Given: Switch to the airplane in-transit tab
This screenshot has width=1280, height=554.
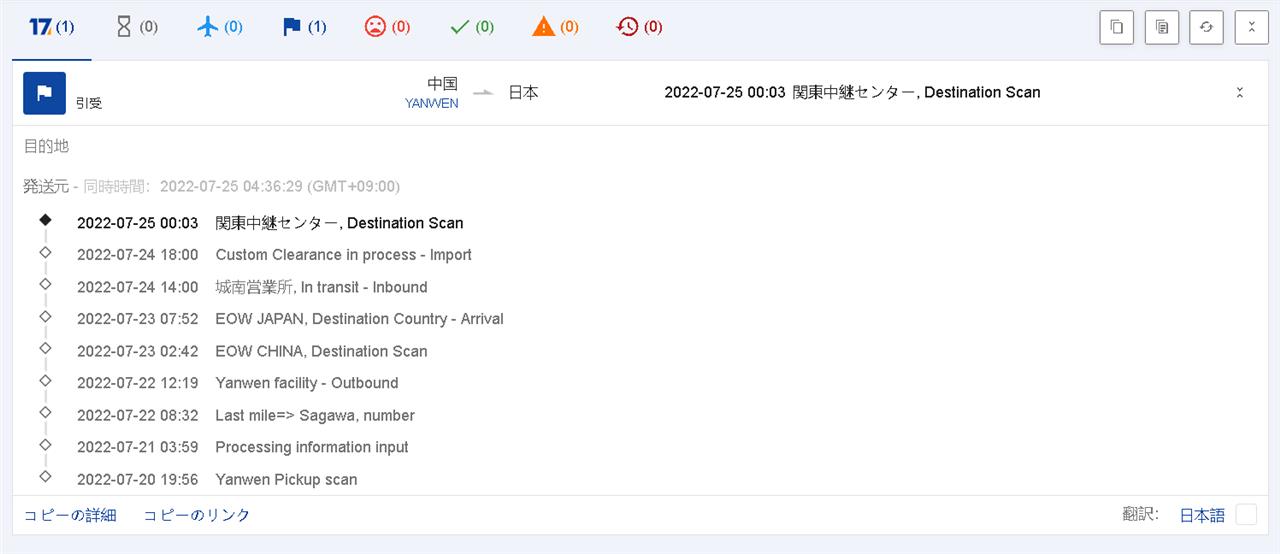Looking at the screenshot, I should tap(220, 28).
